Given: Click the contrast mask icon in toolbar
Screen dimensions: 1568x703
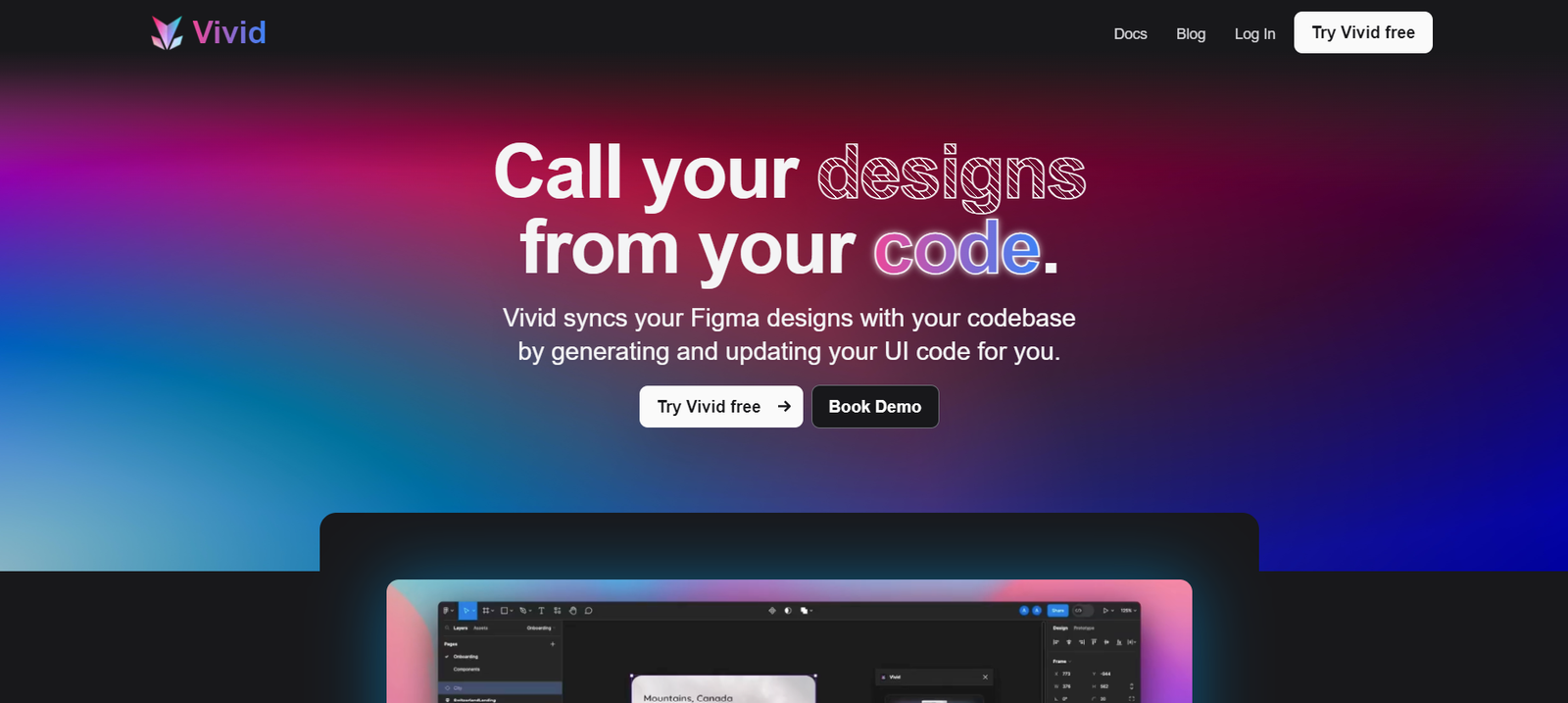Looking at the screenshot, I should [x=788, y=611].
